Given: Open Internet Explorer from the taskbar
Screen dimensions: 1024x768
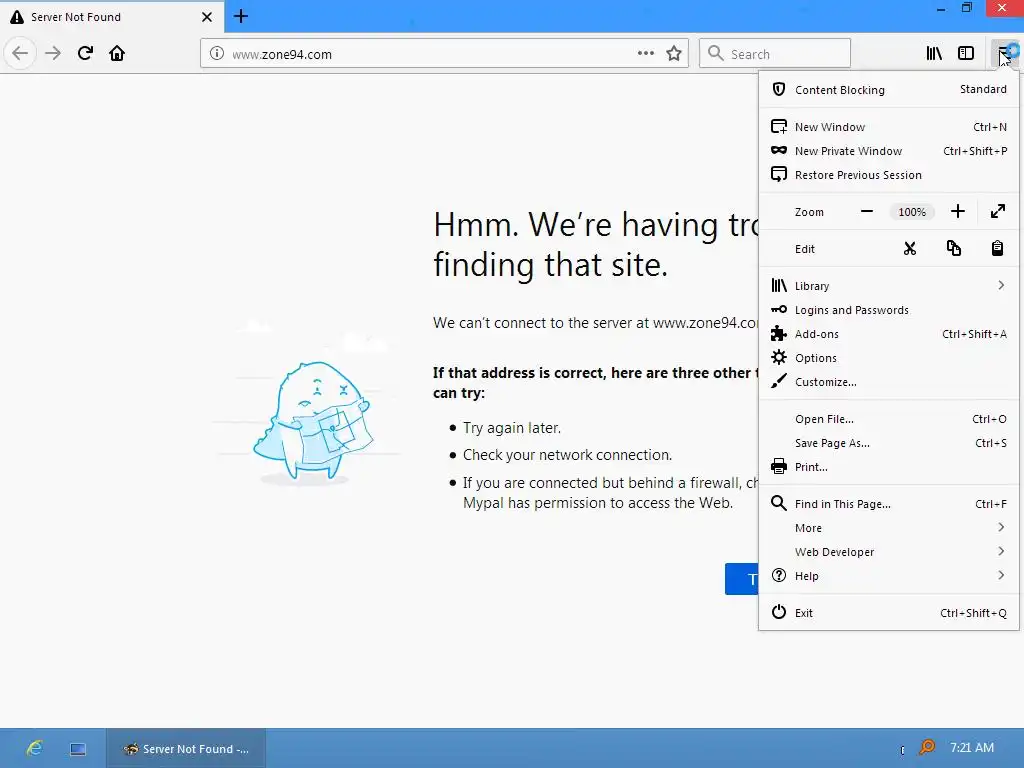Looking at the screenshot, I should (x=35, y=748).
